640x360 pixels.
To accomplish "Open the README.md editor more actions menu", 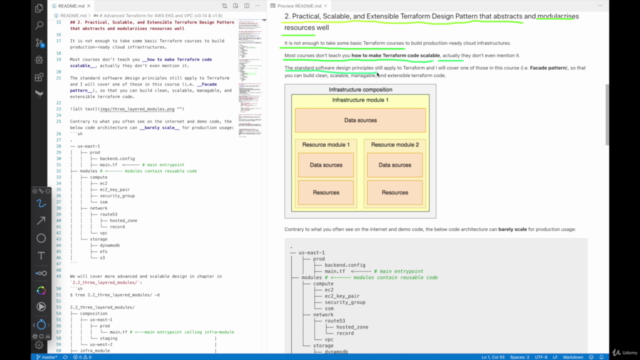I will click(258, 6).
